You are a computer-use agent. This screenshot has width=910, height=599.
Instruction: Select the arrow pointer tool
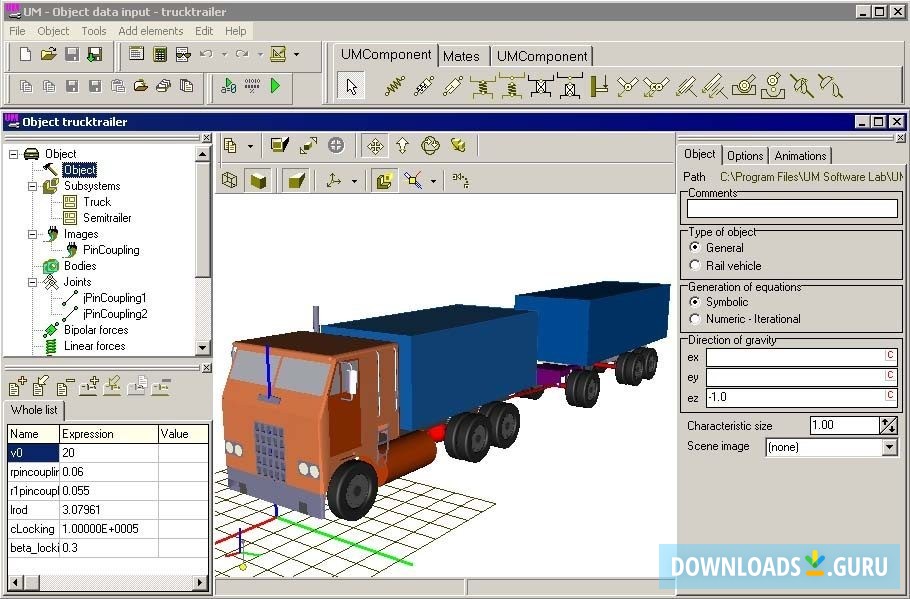coord(351,87)
